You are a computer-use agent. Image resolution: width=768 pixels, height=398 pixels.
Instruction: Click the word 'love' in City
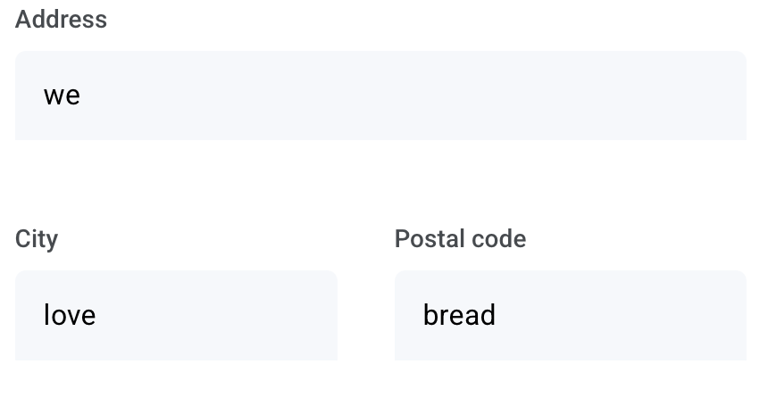(70, 315)
